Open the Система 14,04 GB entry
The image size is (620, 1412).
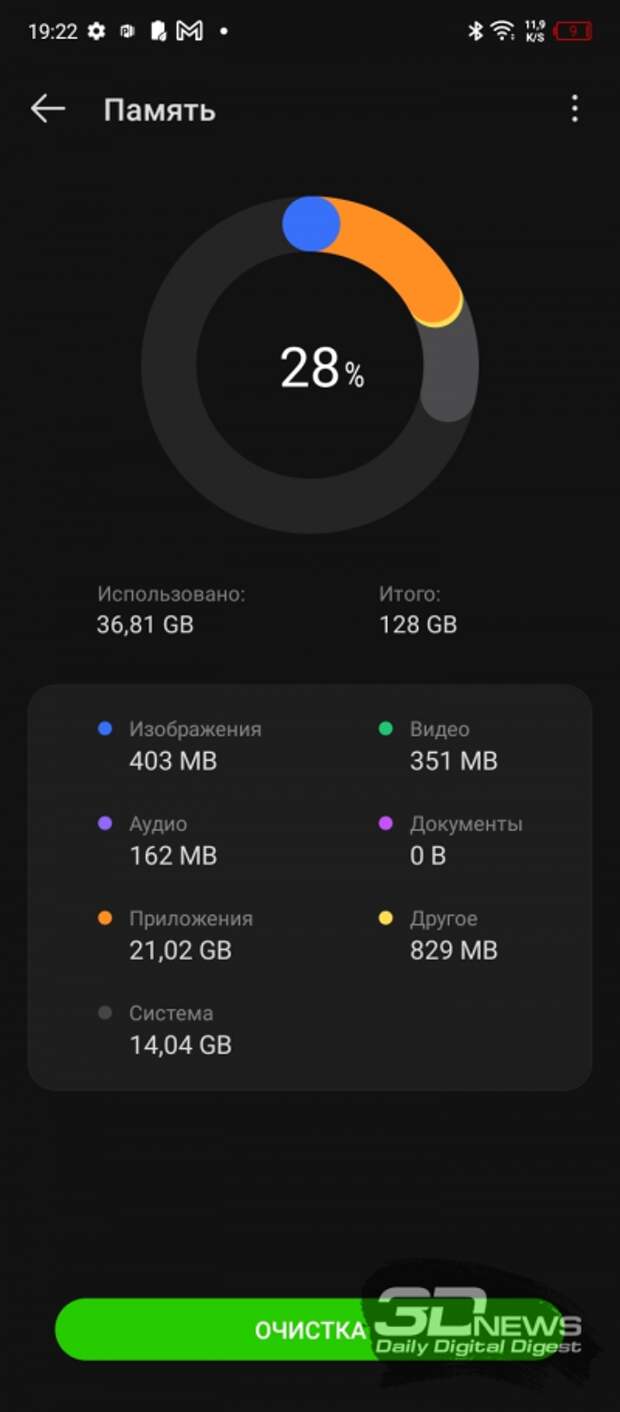tap(165, 1029)
